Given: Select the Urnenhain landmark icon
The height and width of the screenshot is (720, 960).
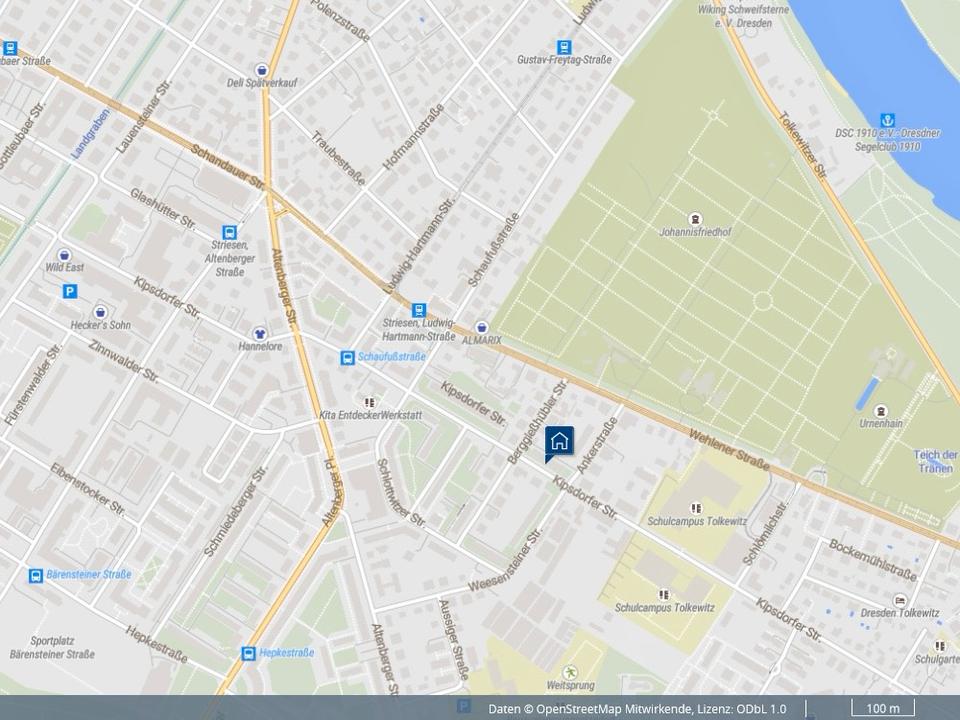Looking at the screenshot, I should coord(880,412).
